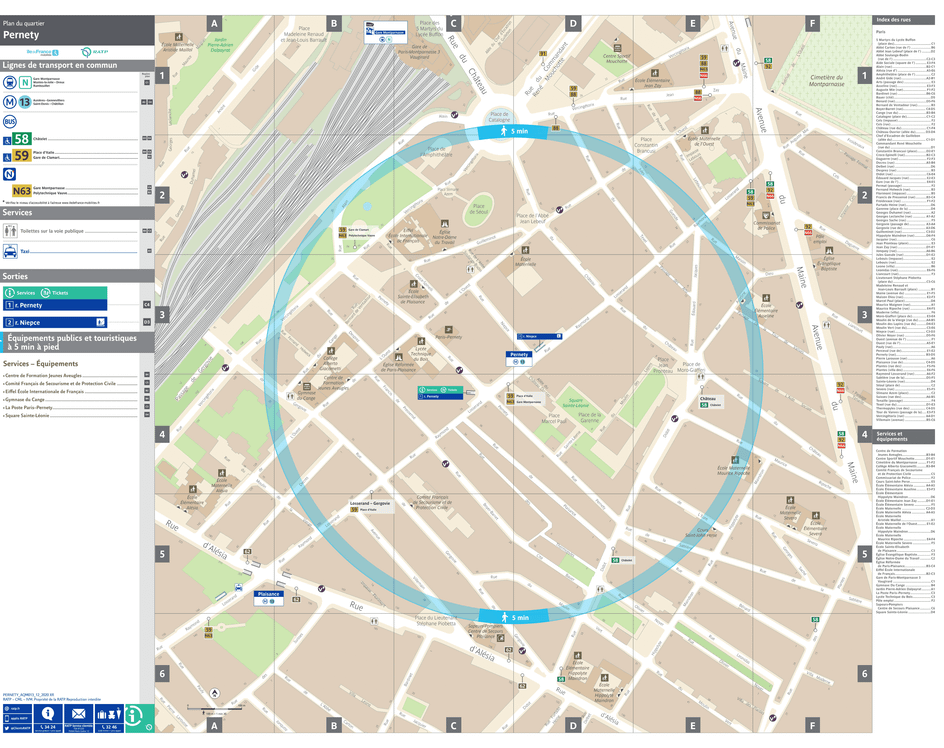Select the bus line 58 Châtelet icon
The height and width of the screenshot is (748, 944).
(x=21, y=138)
